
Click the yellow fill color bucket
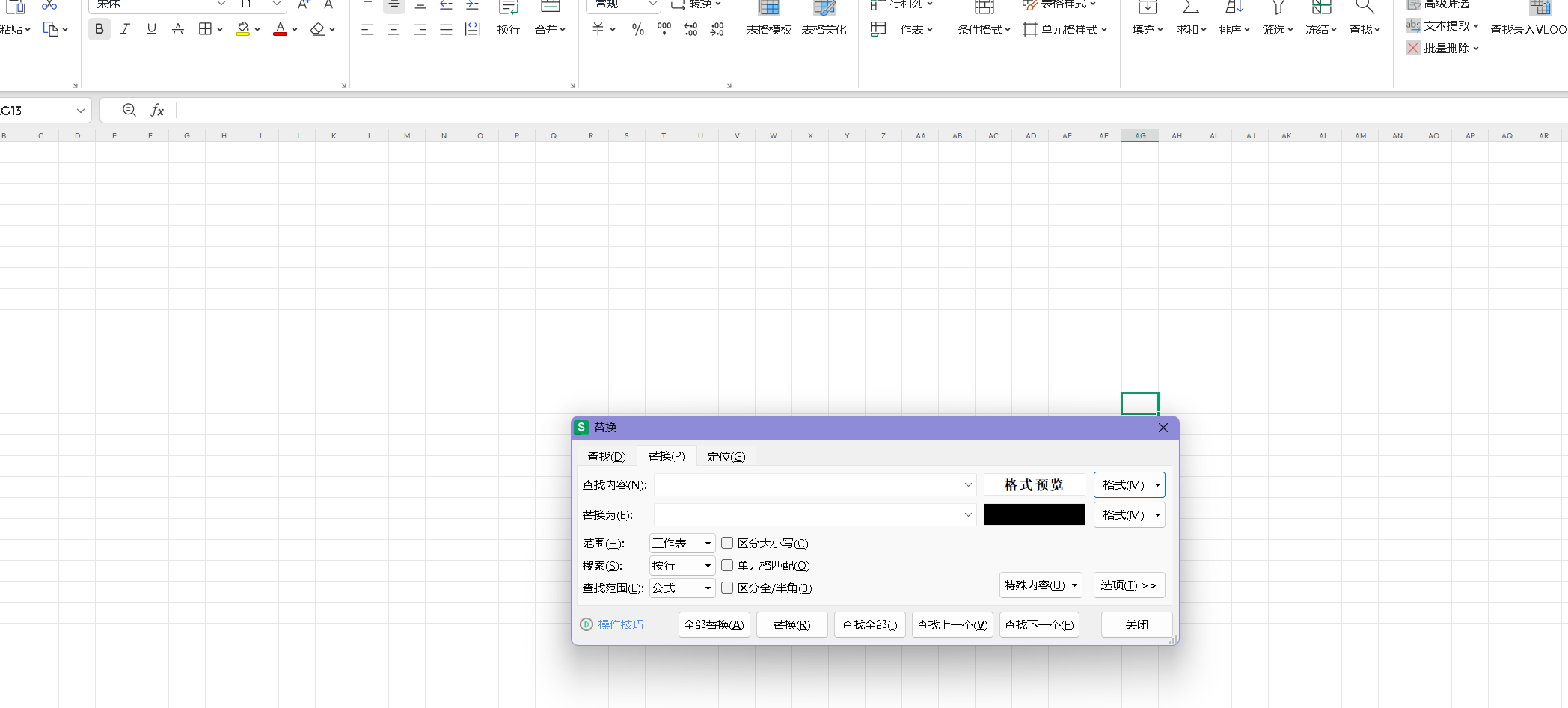tap(243, 29)
